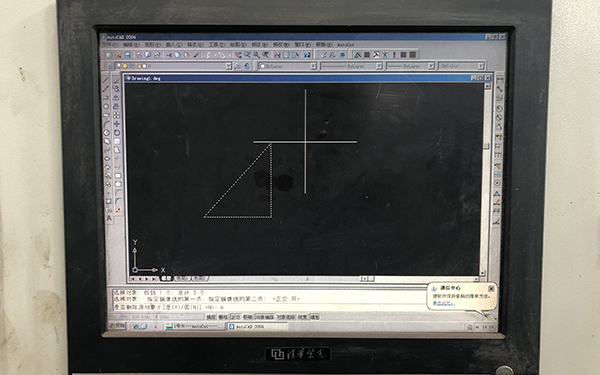Open the 绘图(D) menu
Viewport: 600px width, 375px height.
coord(238,44)
